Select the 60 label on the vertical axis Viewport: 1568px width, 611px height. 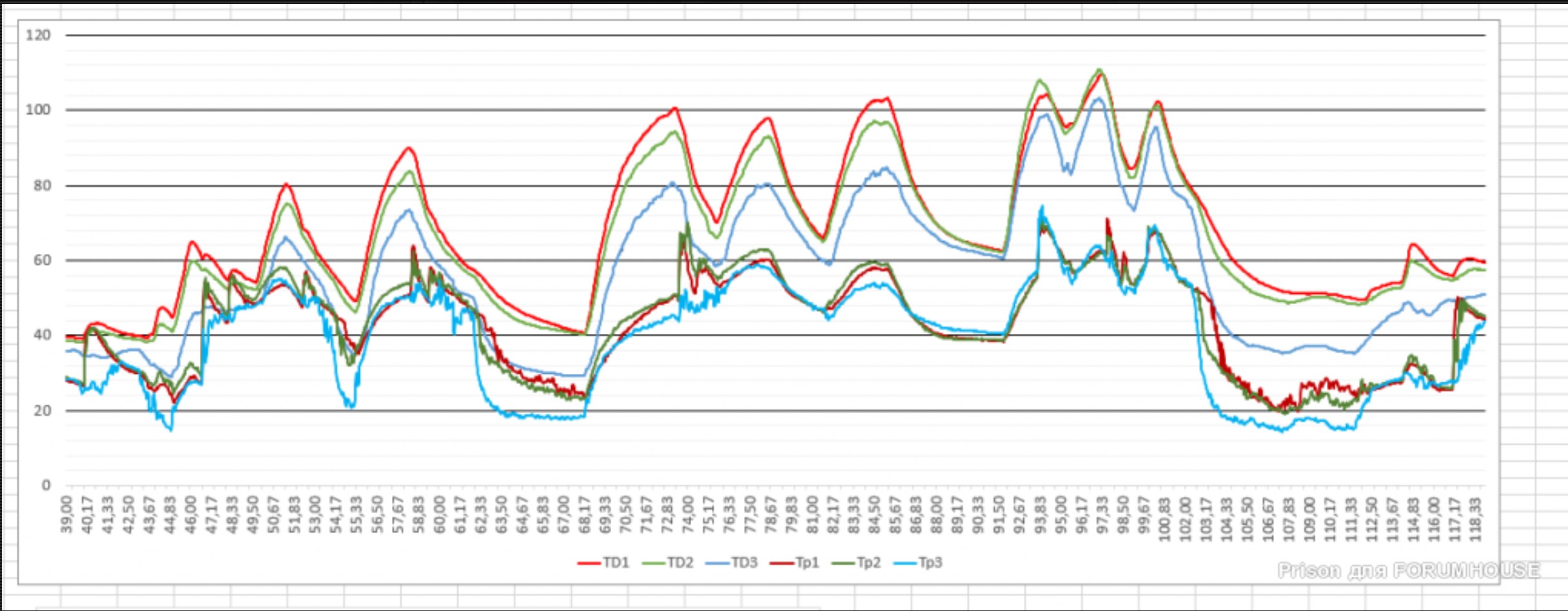pyautogui.click(x=42, y=260)
